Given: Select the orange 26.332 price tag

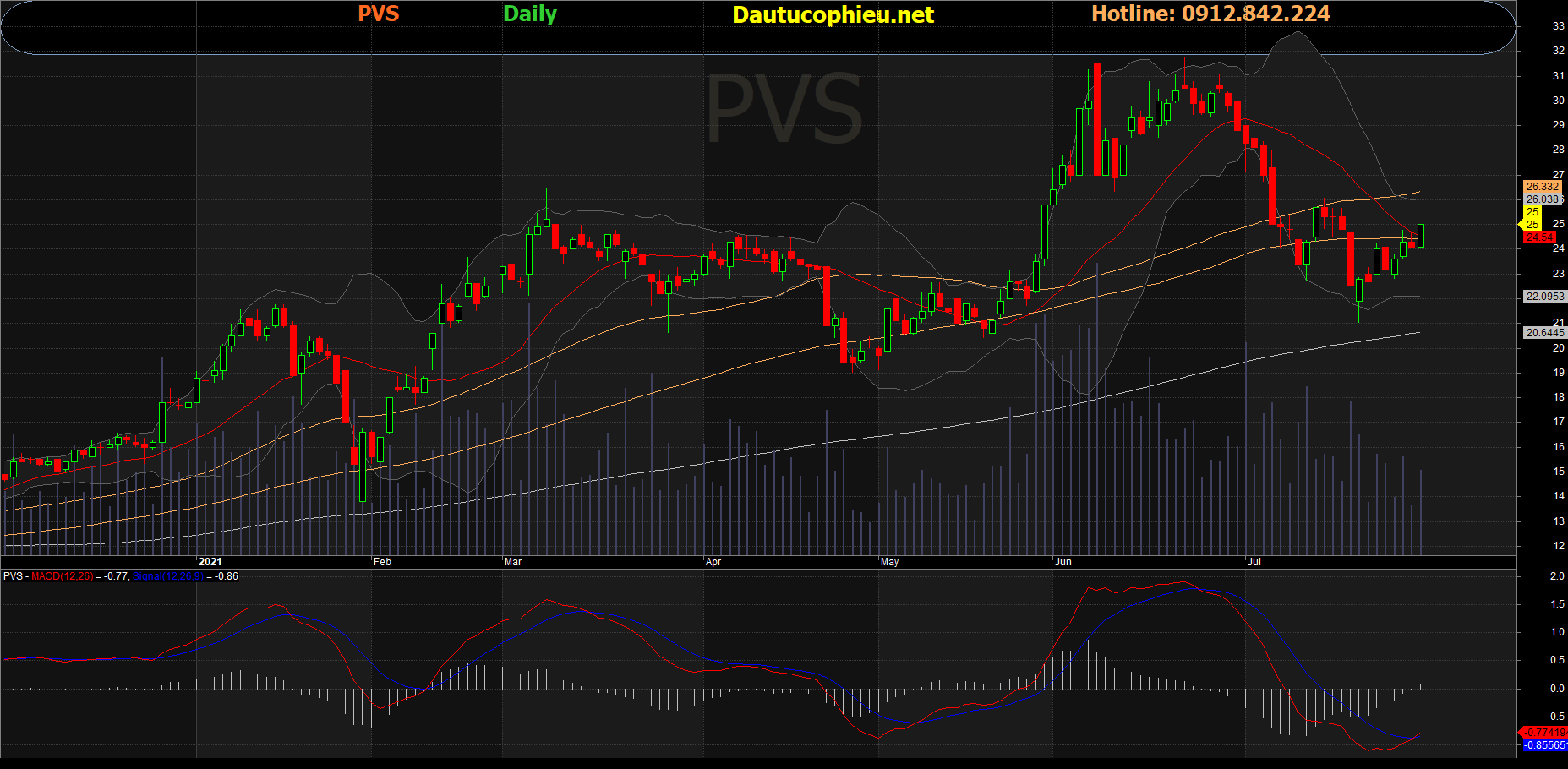Looking at the screenshot, I should 1542,187.
